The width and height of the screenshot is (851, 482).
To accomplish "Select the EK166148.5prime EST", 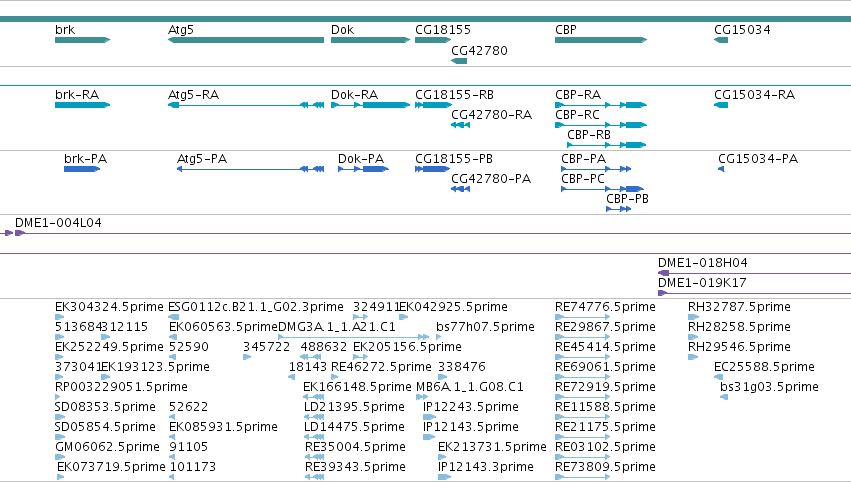I will pos(314,397).
